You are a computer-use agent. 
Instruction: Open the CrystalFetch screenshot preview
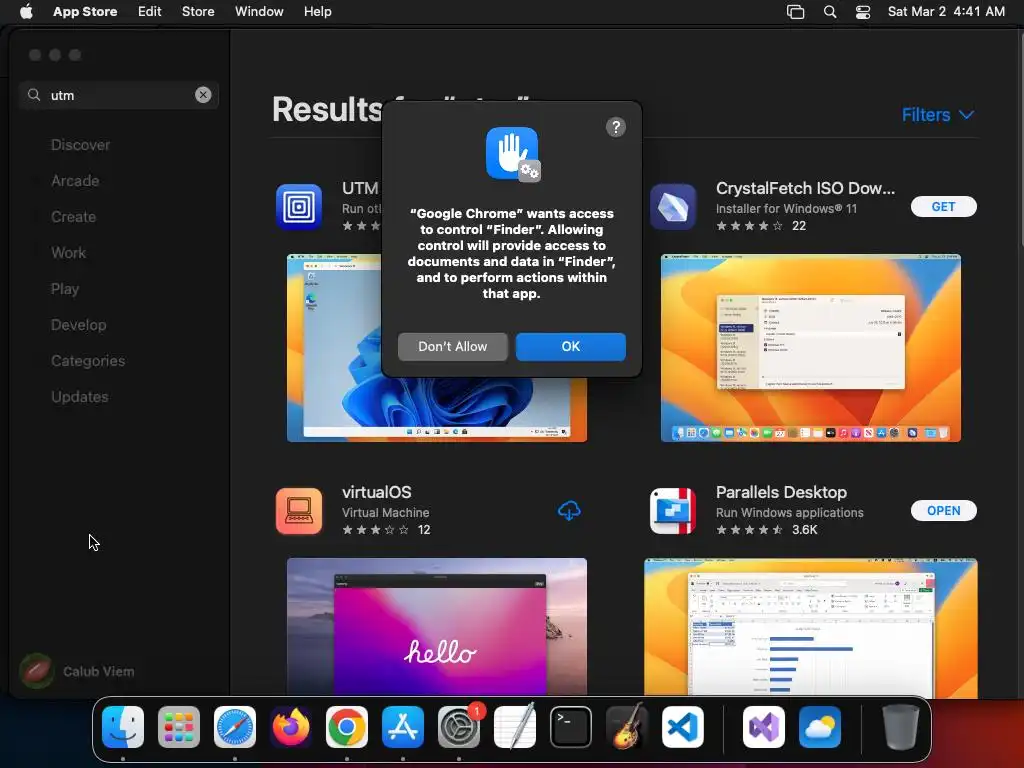tap(810, 348)
